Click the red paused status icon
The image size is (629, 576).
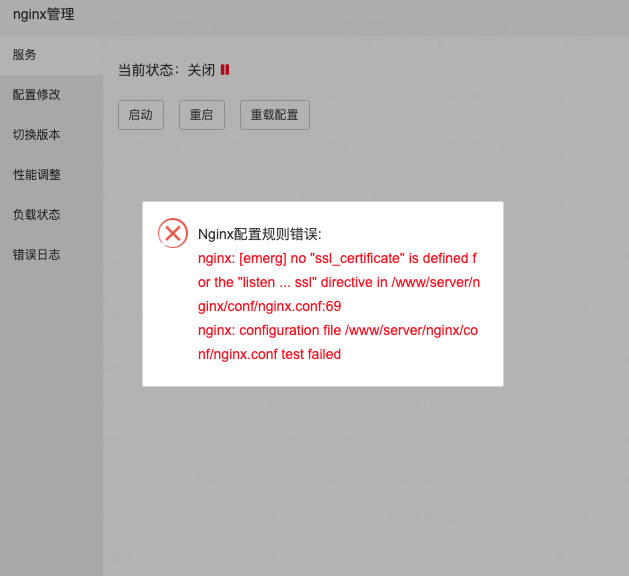click(225, 70)
